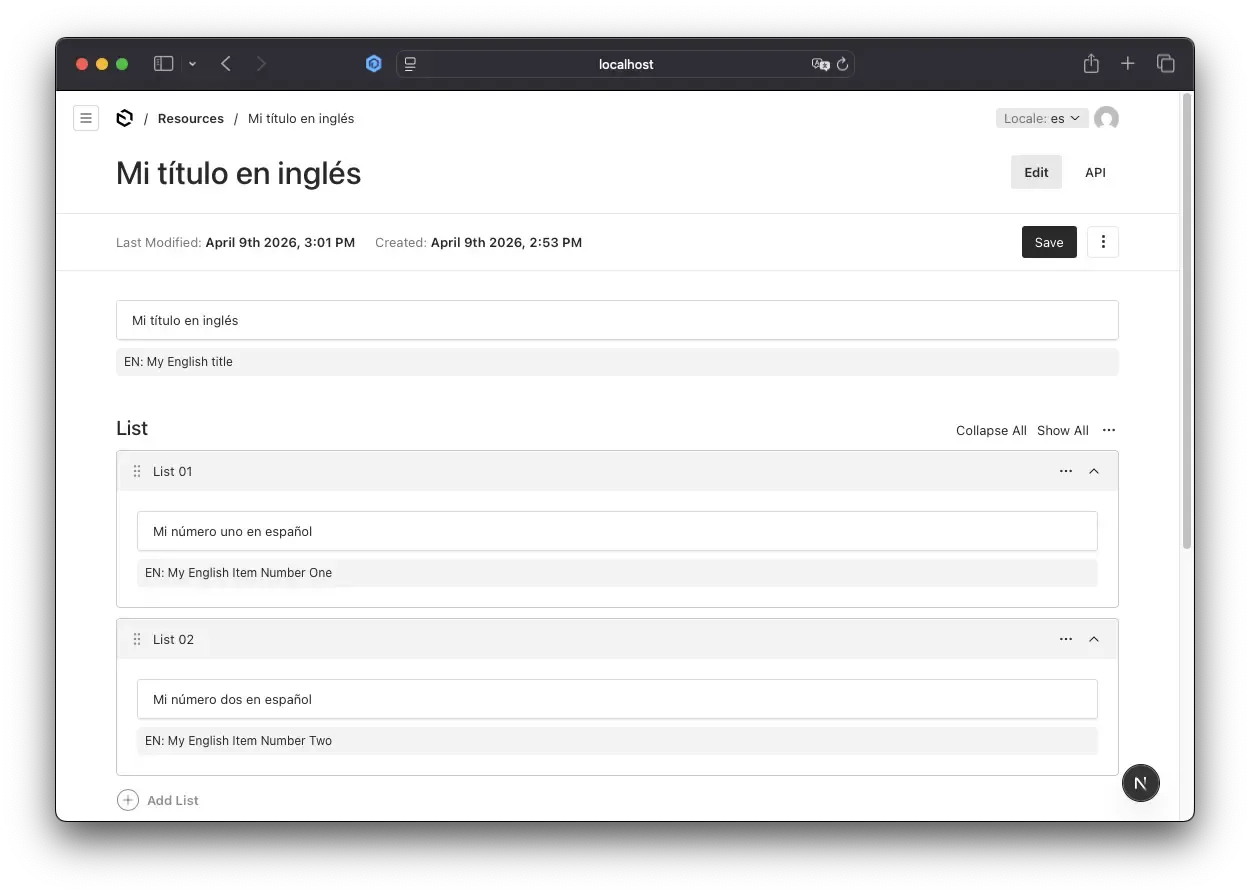Select the Edit tab

(x=1036, y=172)
